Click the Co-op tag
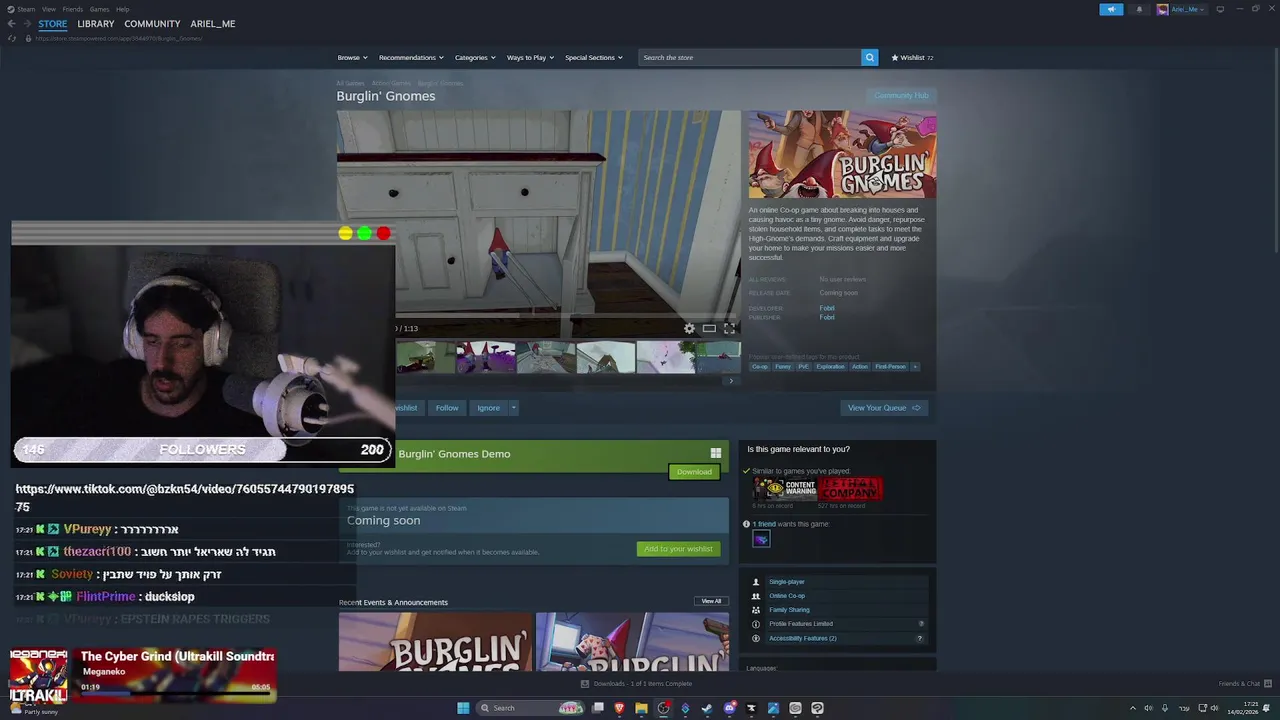Image resolution: width=1280 pixels, height=720 pixels. 760,366
